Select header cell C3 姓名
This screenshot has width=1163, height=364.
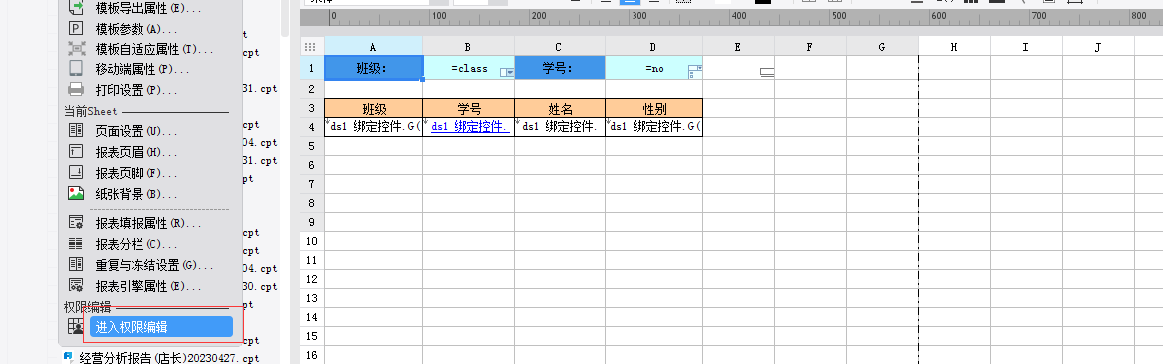pos(560,108)
